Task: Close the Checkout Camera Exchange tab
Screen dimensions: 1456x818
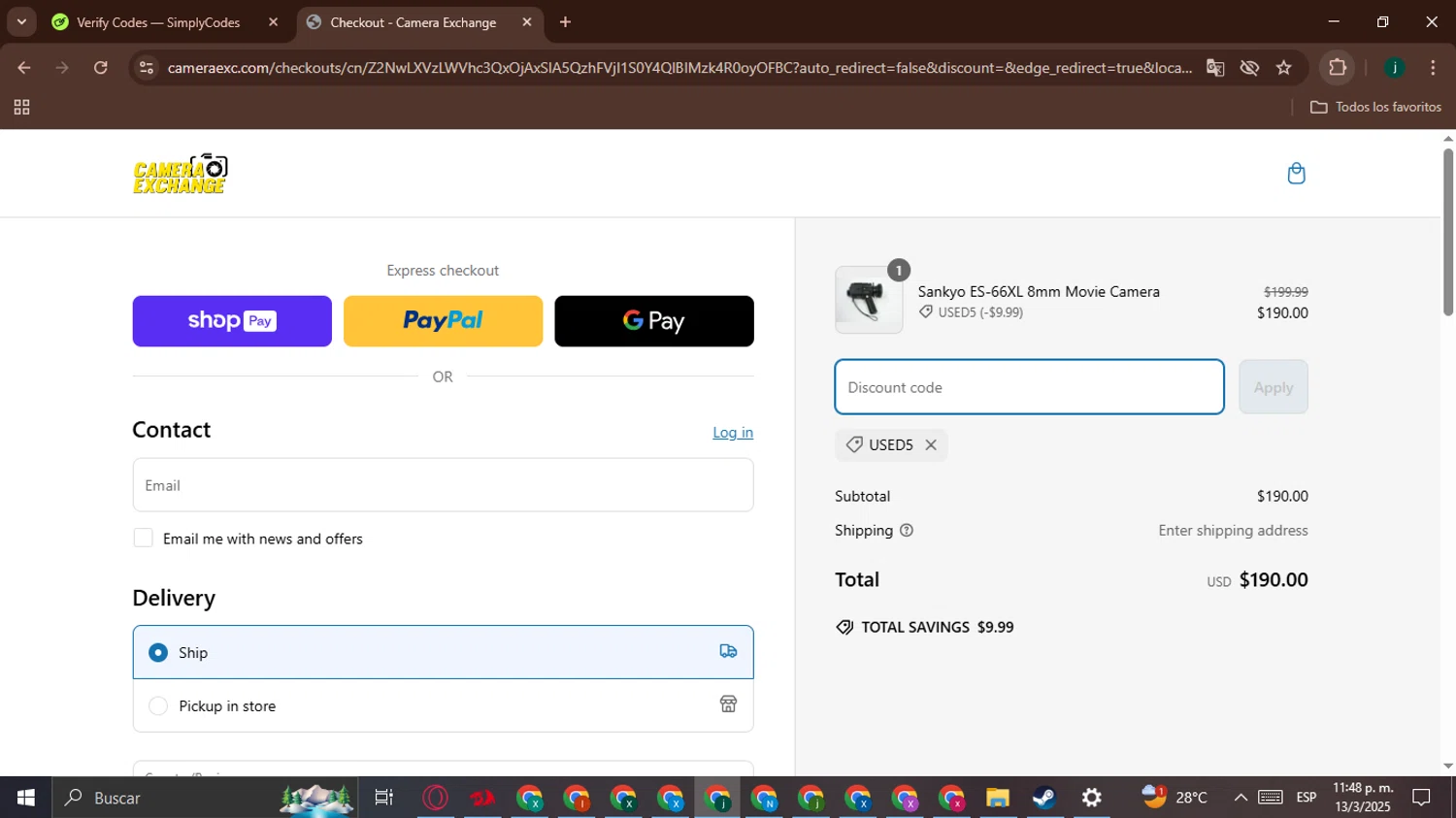Action: (x=527, y=22)
